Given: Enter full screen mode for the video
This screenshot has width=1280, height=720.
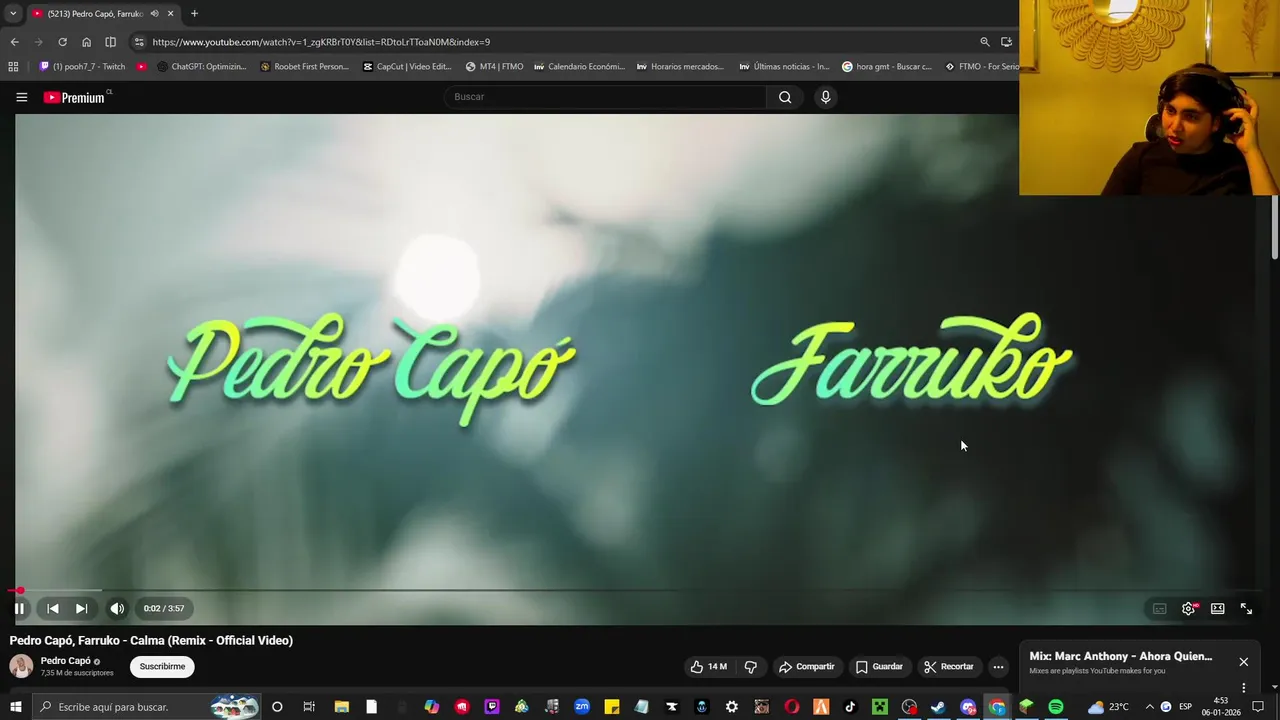Looking at the screenshot, I should point(1246,608).
